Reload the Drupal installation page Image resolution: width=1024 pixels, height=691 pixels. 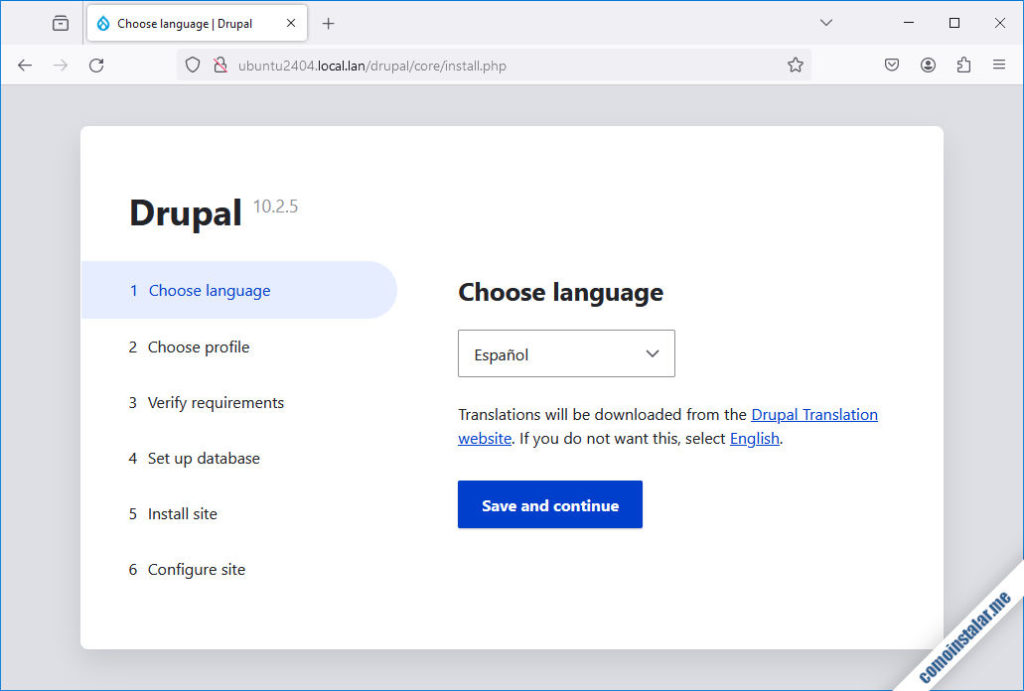pyautogui.click(x=96, y=64)
